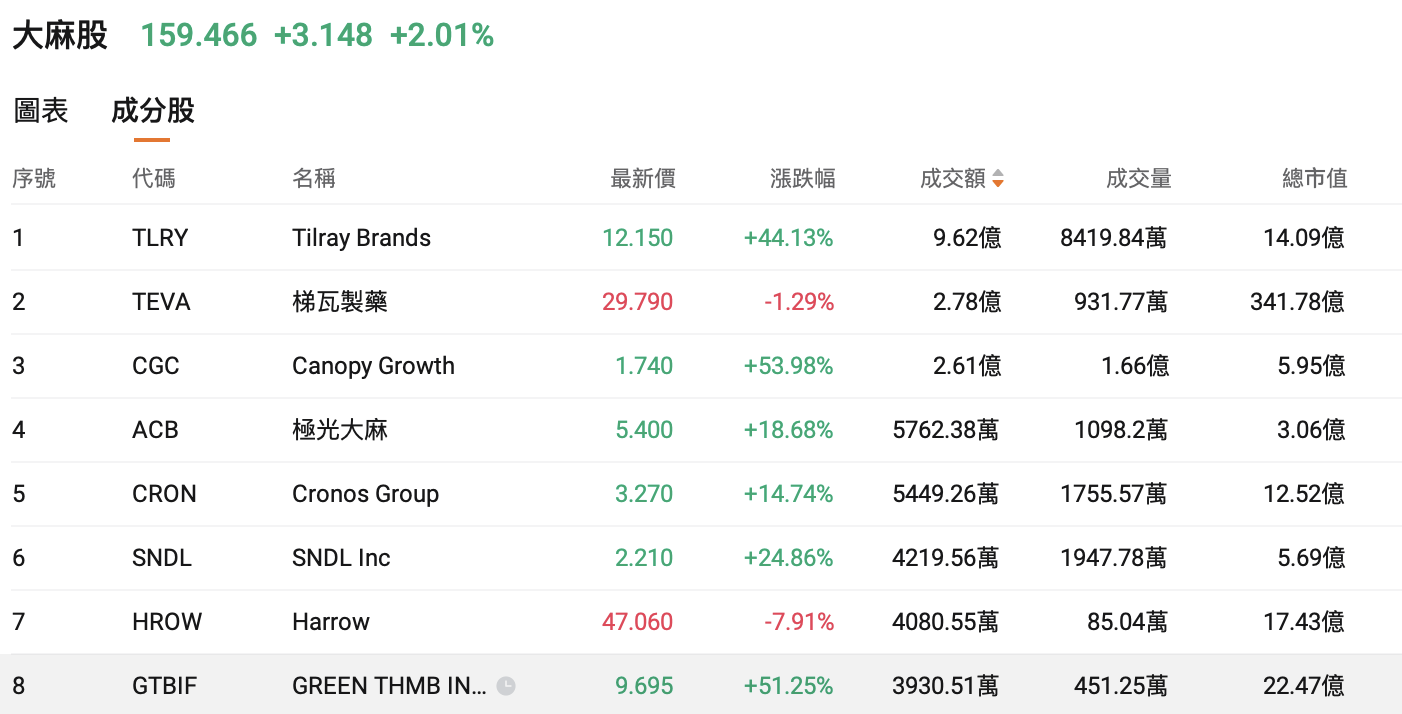Click the clock icon beside GREEN THMB IN…
The width and height of the screenshot is (1402, 714).
pos(506,686)
